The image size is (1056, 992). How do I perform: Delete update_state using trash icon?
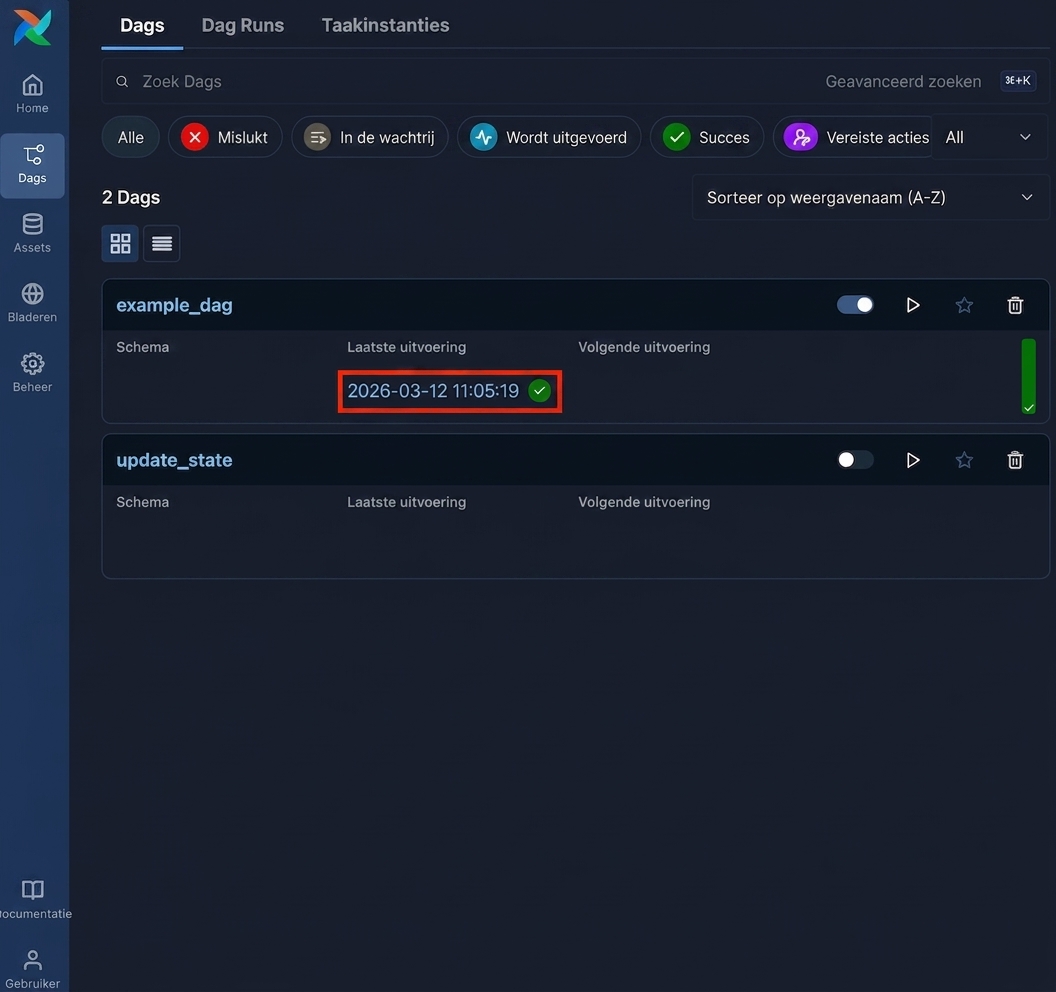click(1015, 460)
